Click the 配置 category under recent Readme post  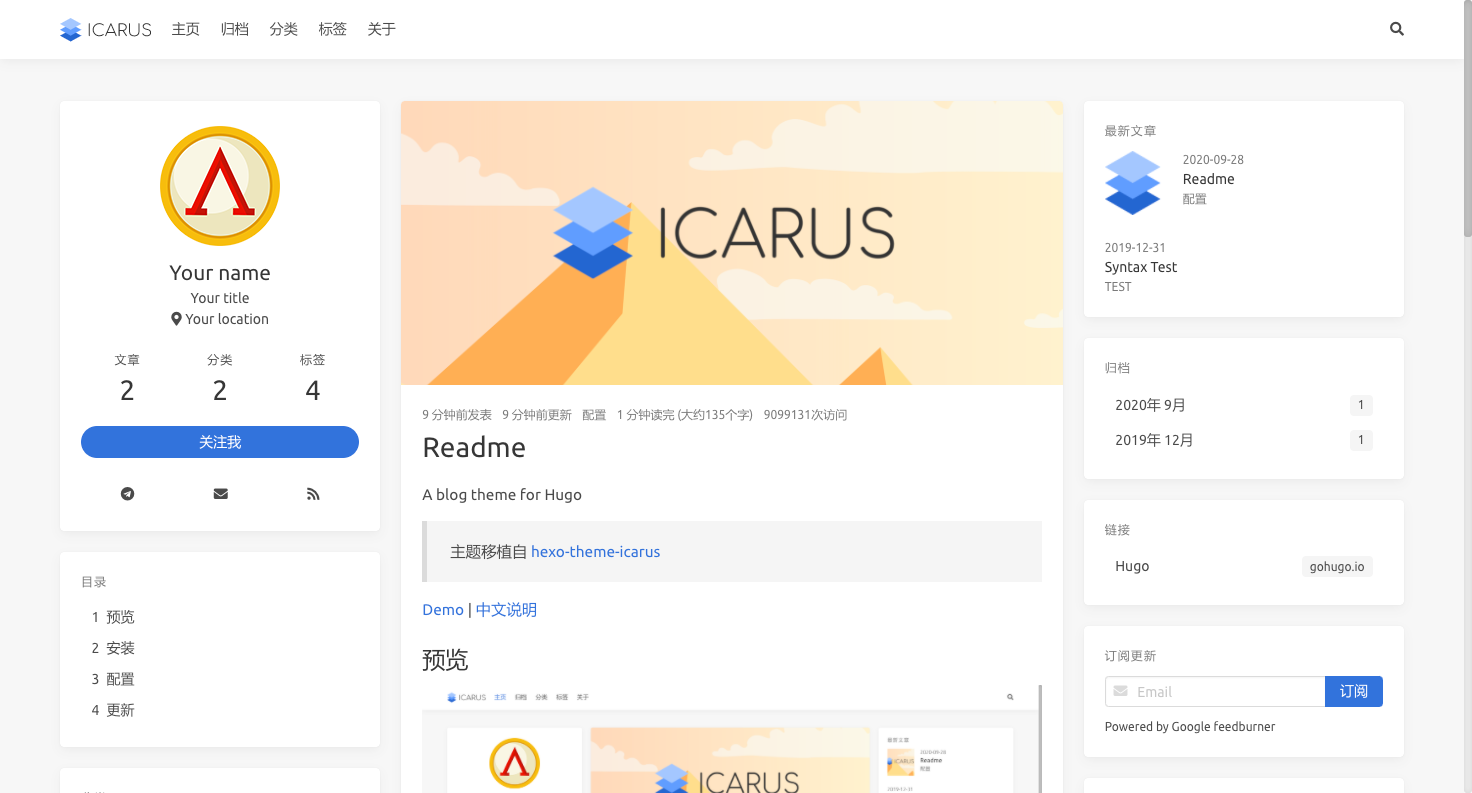(x=1195, y=199)
